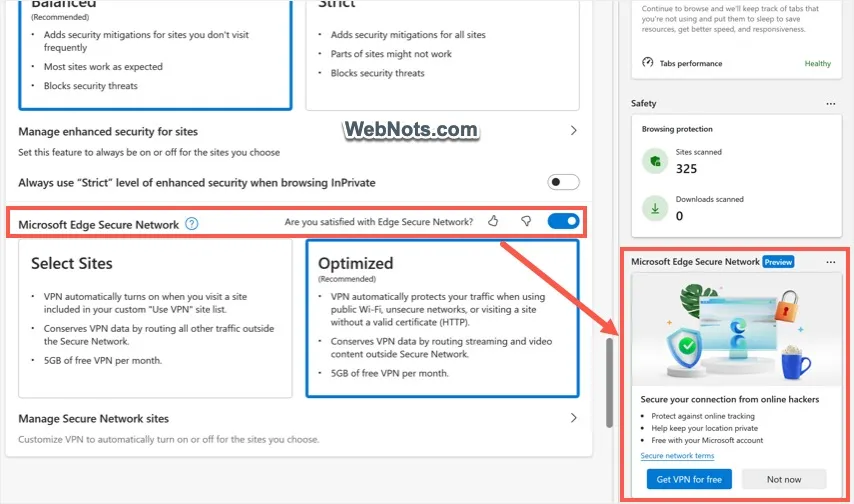Open the Secure network terms link
This screenshot has height=504, width=854.
point(677,456)
